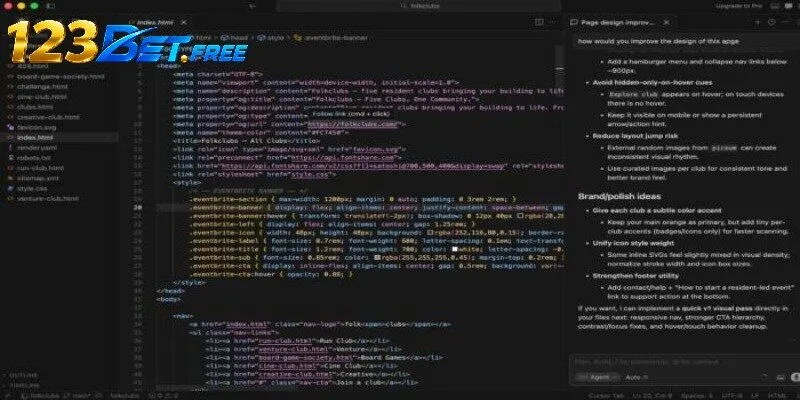Screen dimensions: 800x400
Task: Expand the OUTLINE section in sidebar
Action: point(23,376)
